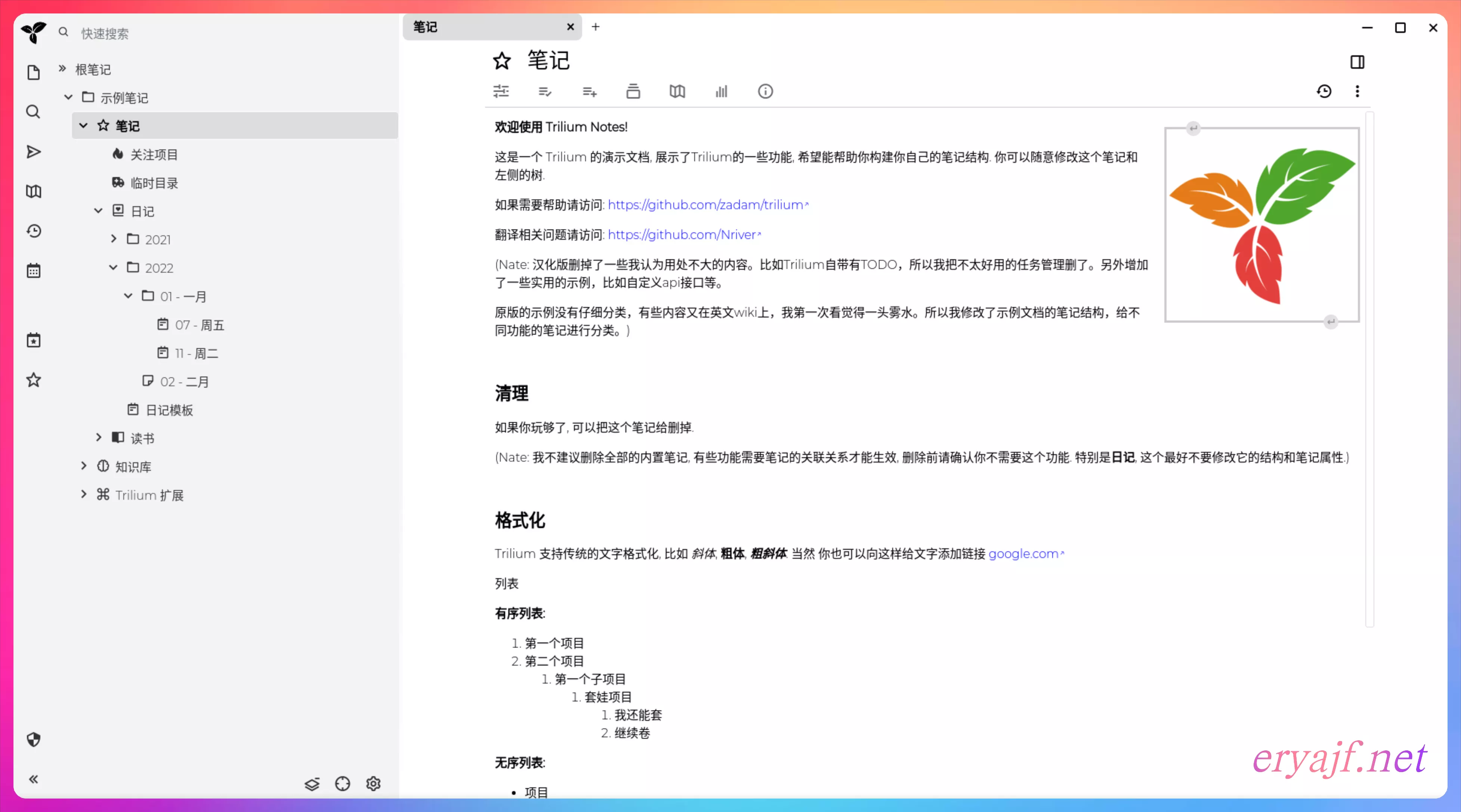Click the list item 套娃项目
The image size is (1461, 812).
(x=609, y=697)
